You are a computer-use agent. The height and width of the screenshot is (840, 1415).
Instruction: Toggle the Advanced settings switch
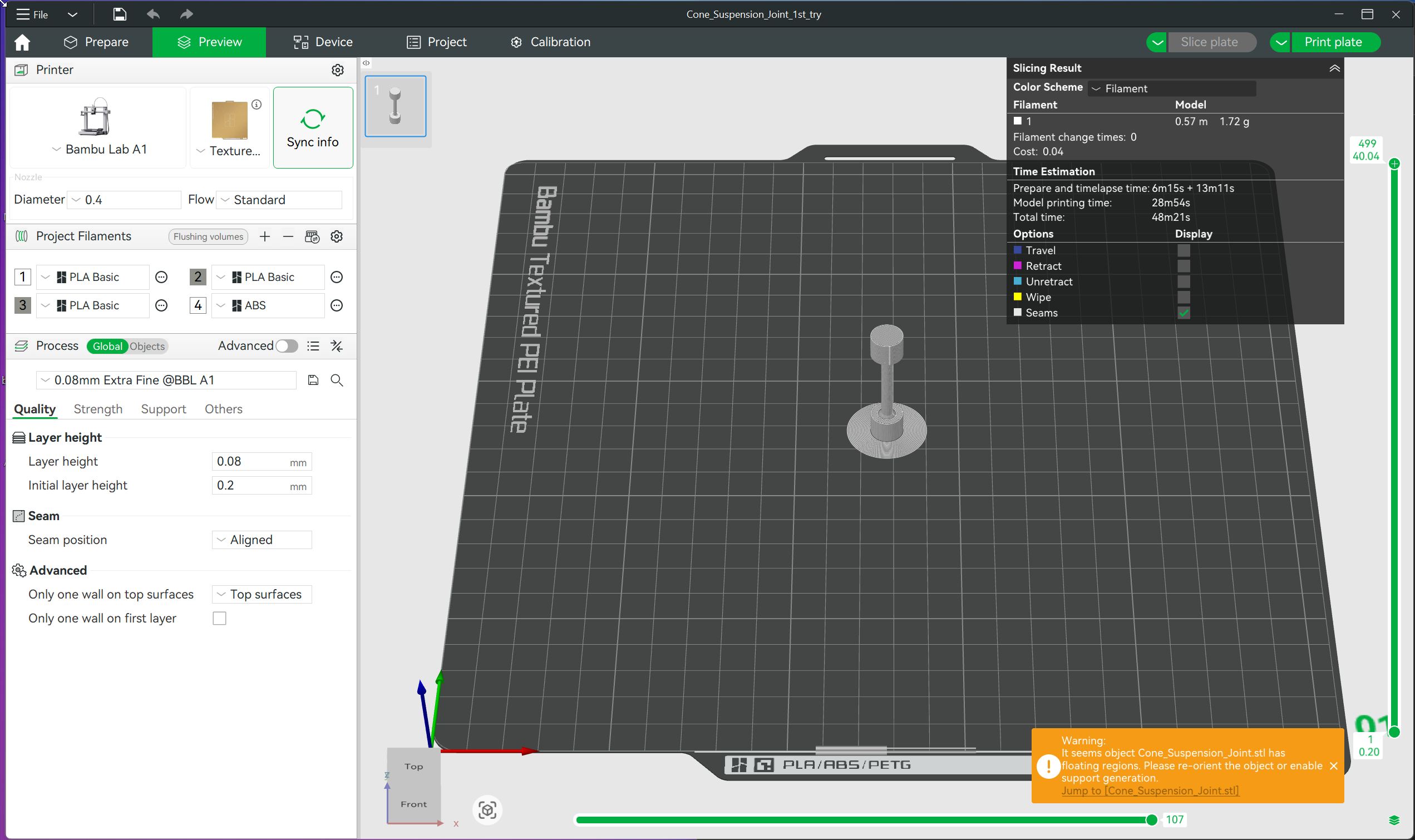pyautogui.click(x=287, y=346)
